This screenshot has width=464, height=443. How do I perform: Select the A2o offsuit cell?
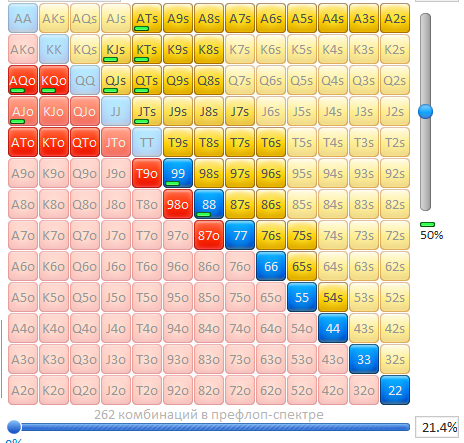click(x=23, y=390)
